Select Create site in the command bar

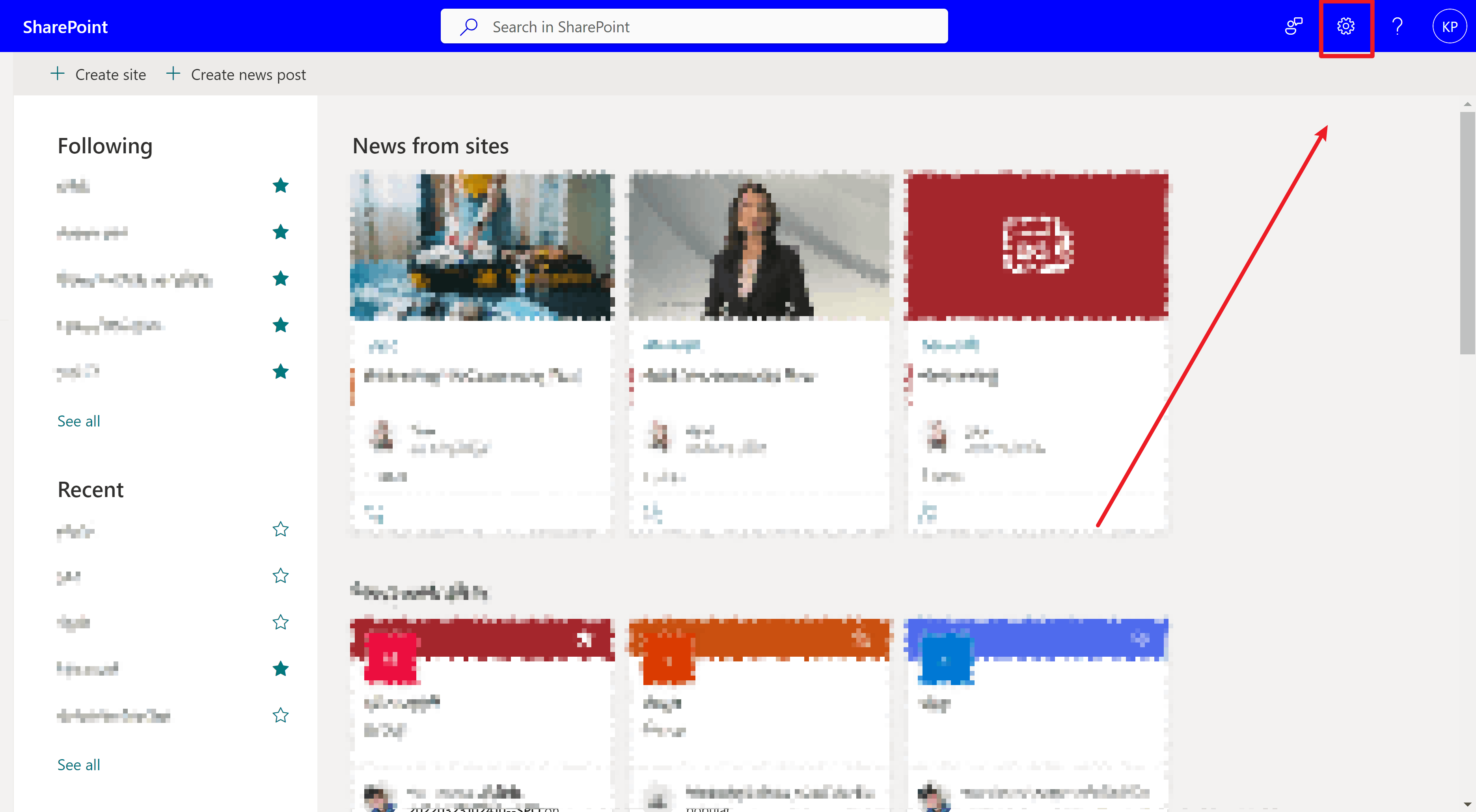point(111,74)
